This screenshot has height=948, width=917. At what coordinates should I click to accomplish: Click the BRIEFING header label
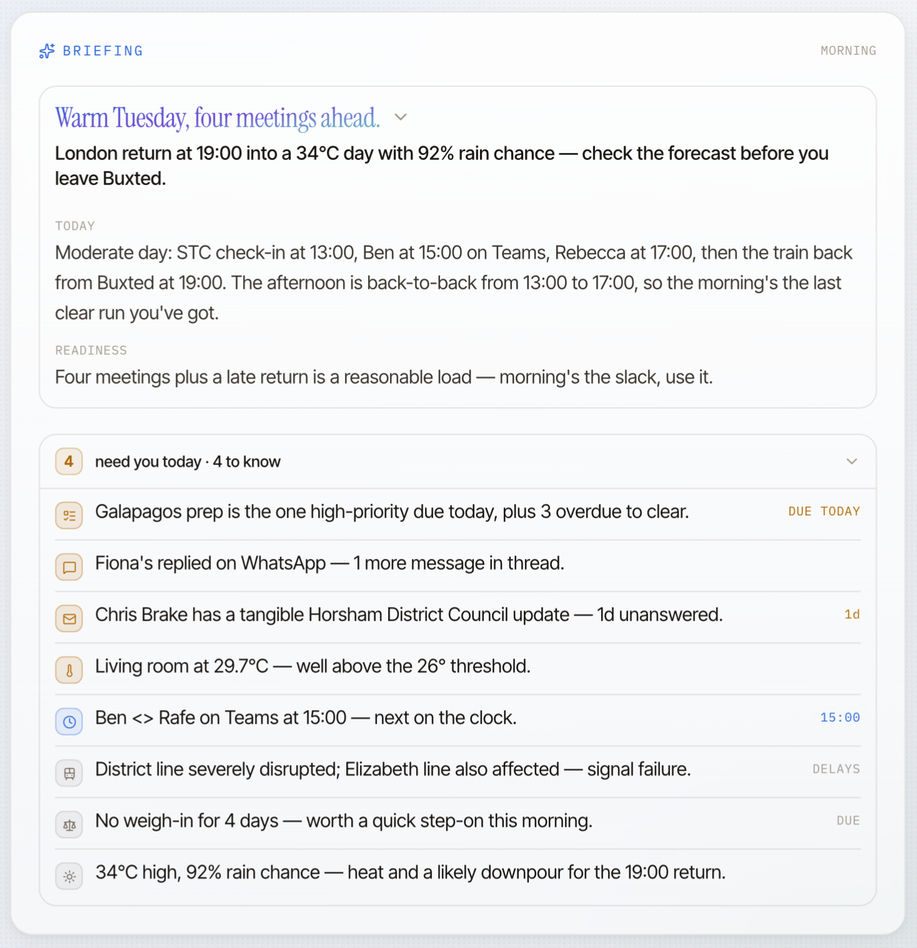tap(103, 51)
